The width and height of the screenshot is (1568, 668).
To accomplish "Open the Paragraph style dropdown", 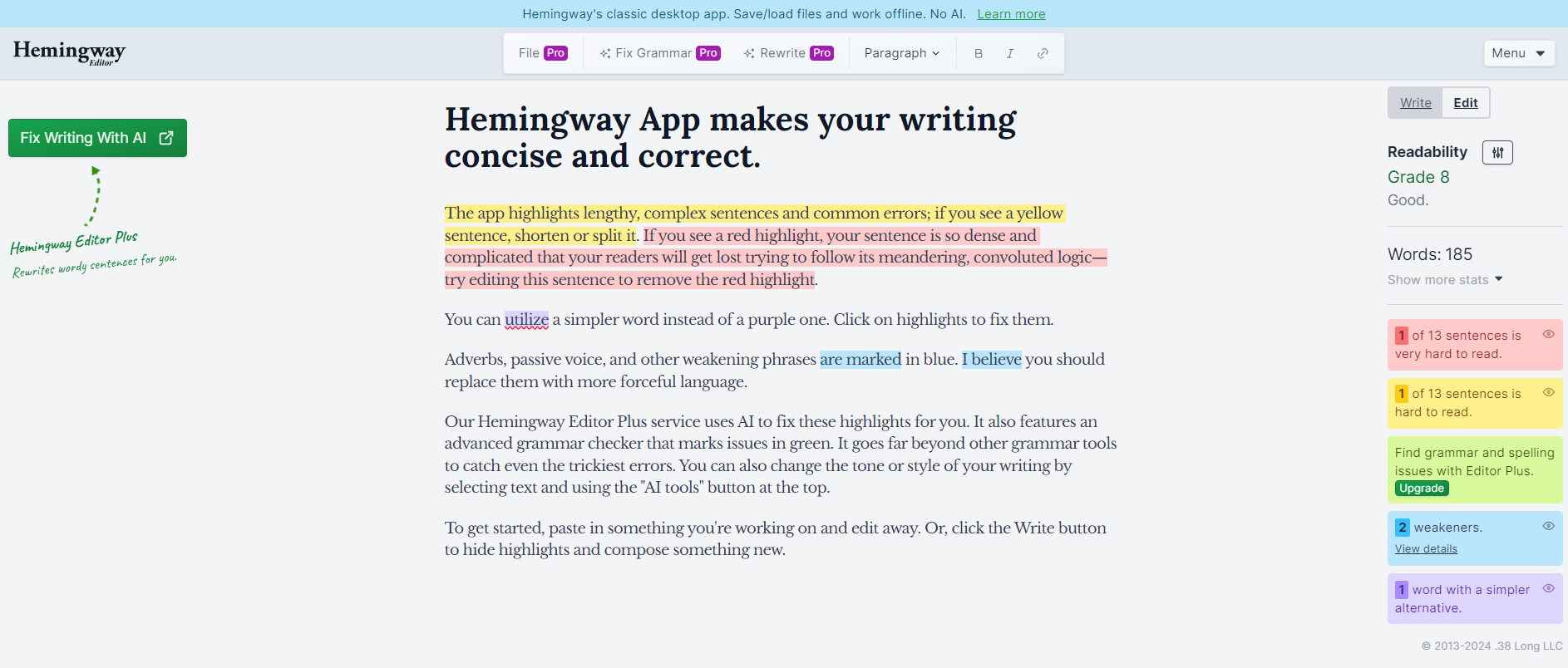I will point(902,53).
